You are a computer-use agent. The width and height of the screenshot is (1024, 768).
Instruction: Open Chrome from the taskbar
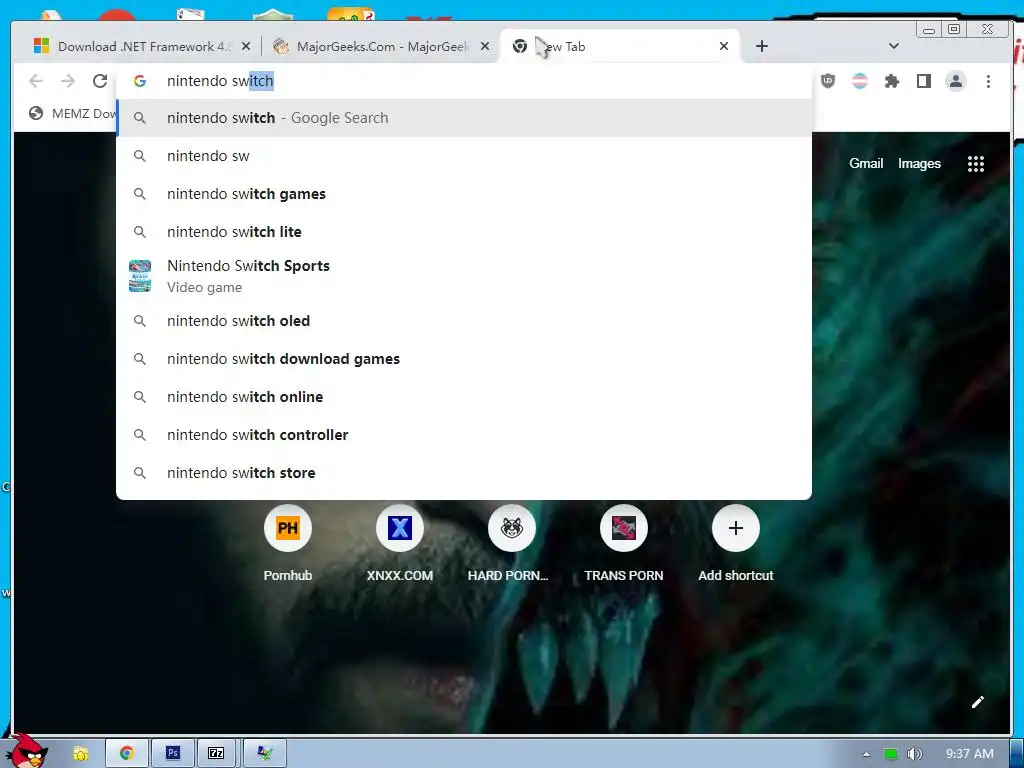pyautogui.click(x=126, y=754)
